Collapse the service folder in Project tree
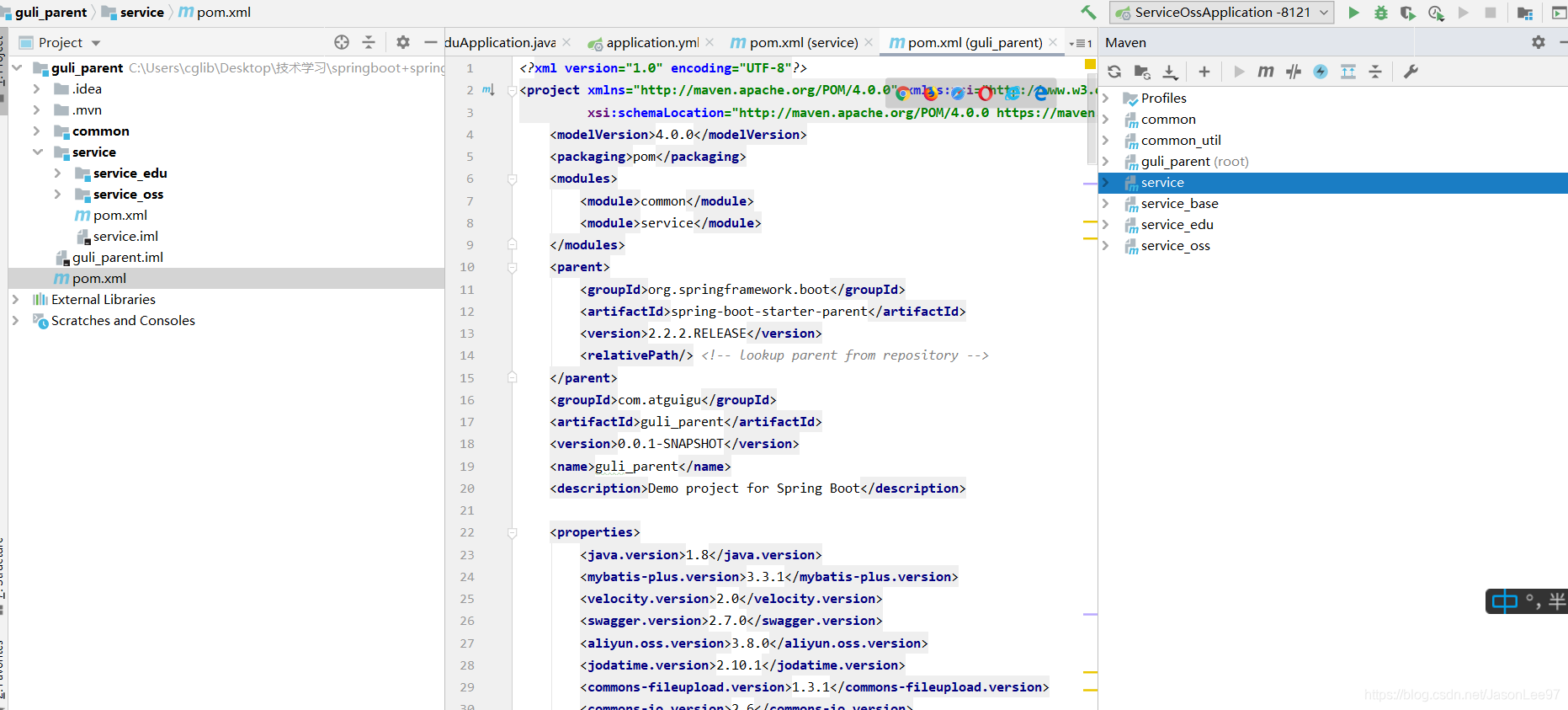This screenshot has width=1568, height=710. 38,152
